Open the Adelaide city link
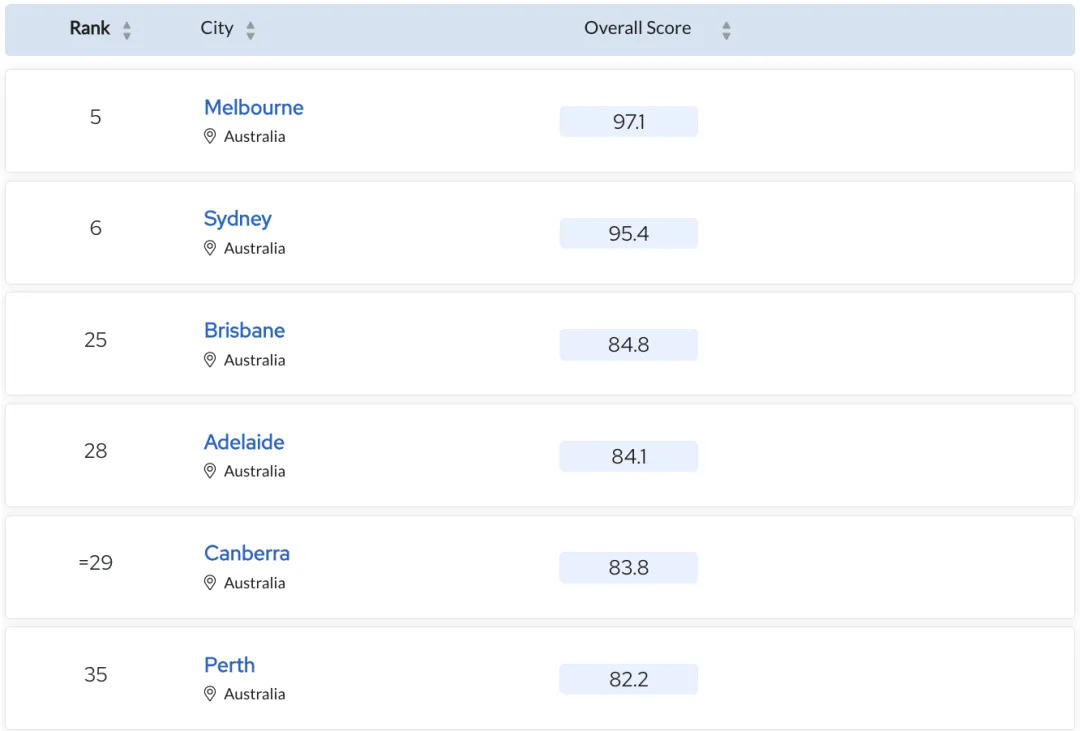The width and height of the screenshot is (1080, 731). [244, 442]
